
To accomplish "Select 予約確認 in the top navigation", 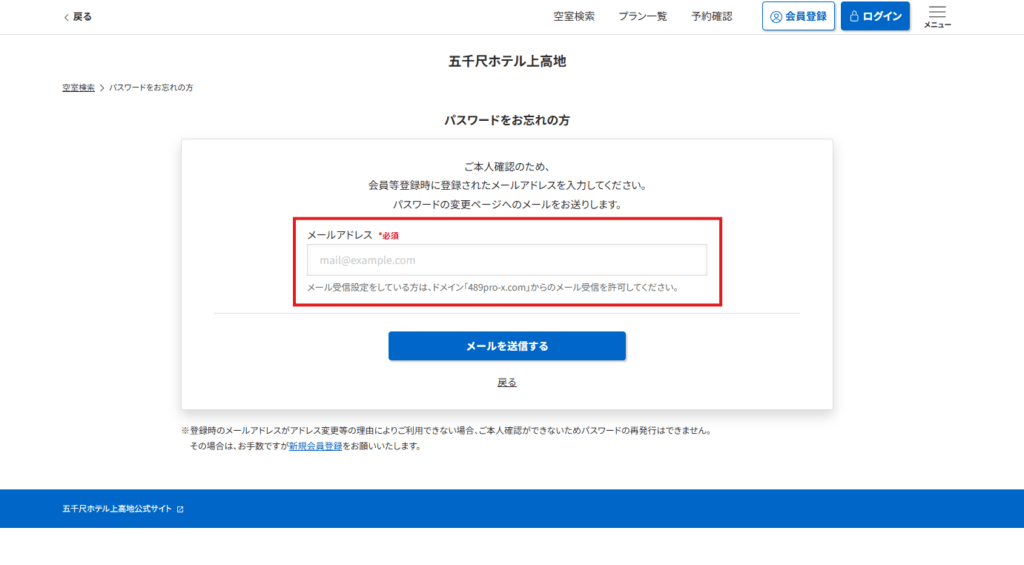I will (x=711, y=17).
